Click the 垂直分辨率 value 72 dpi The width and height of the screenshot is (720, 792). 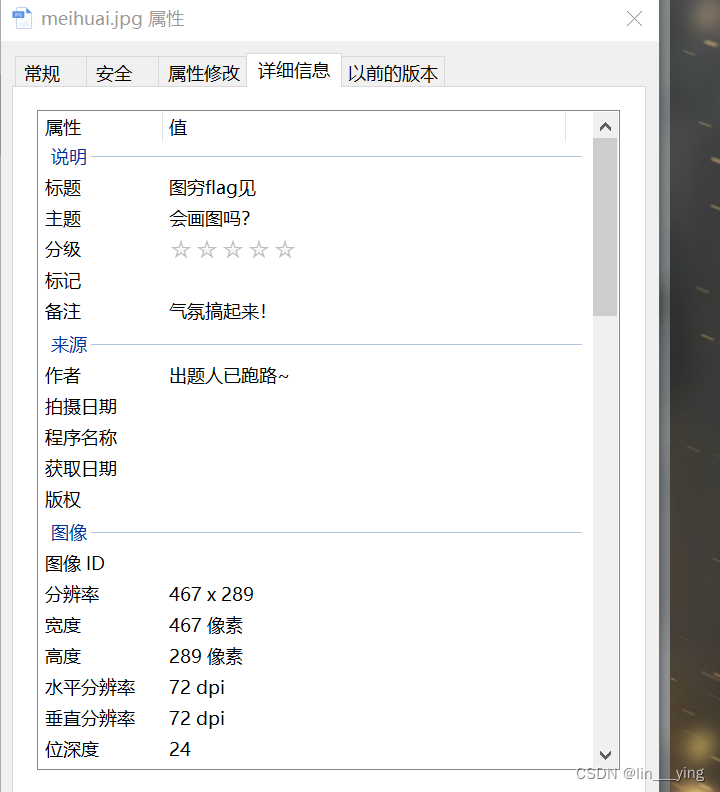[x=197, y=718]
